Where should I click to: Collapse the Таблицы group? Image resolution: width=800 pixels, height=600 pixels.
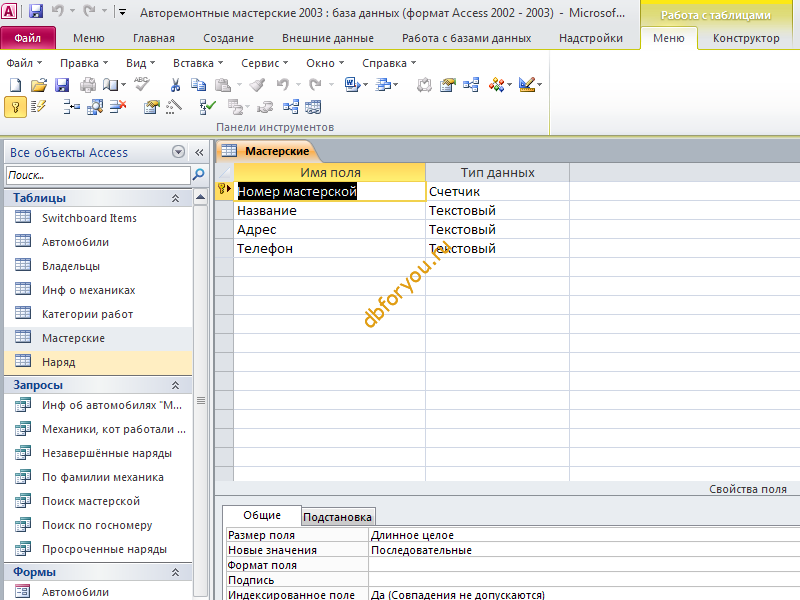coord(176,198)
